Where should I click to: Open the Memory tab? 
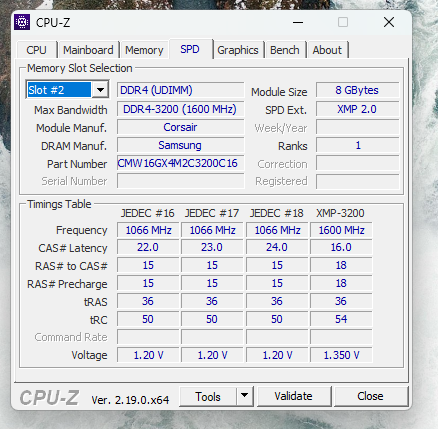[x=144, y=50]
